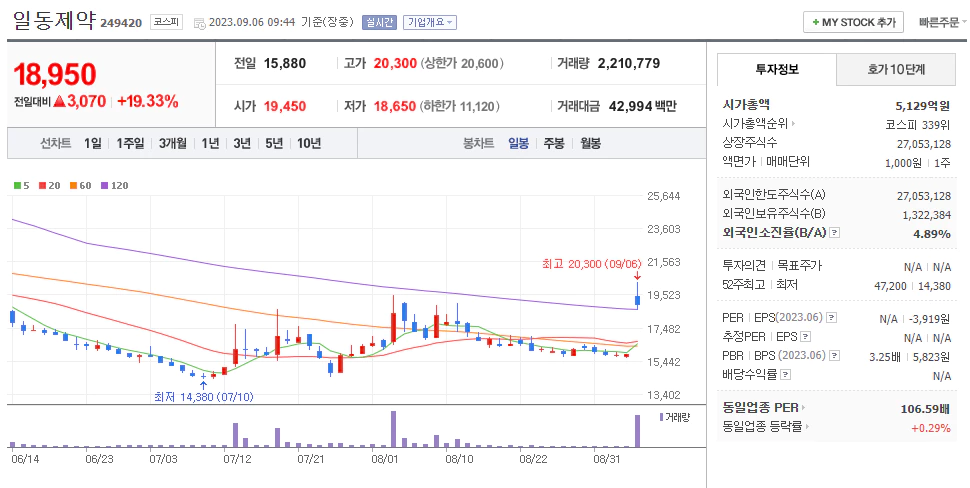Image resolution: width=970 pixels, height=488 pixels.
Task: Click the 투자의견 label
Action: (744, 266)
